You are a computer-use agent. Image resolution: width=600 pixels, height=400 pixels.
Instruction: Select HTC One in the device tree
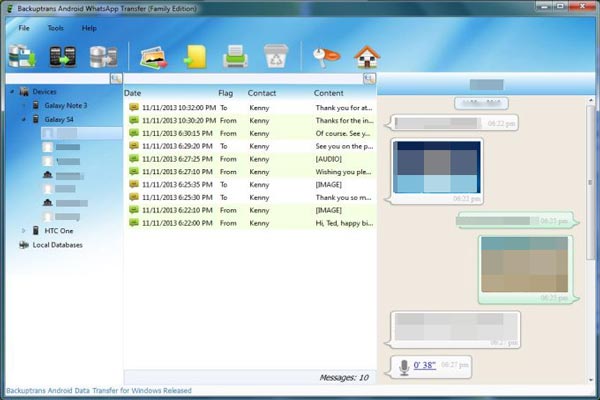click(x=59, y=231)
